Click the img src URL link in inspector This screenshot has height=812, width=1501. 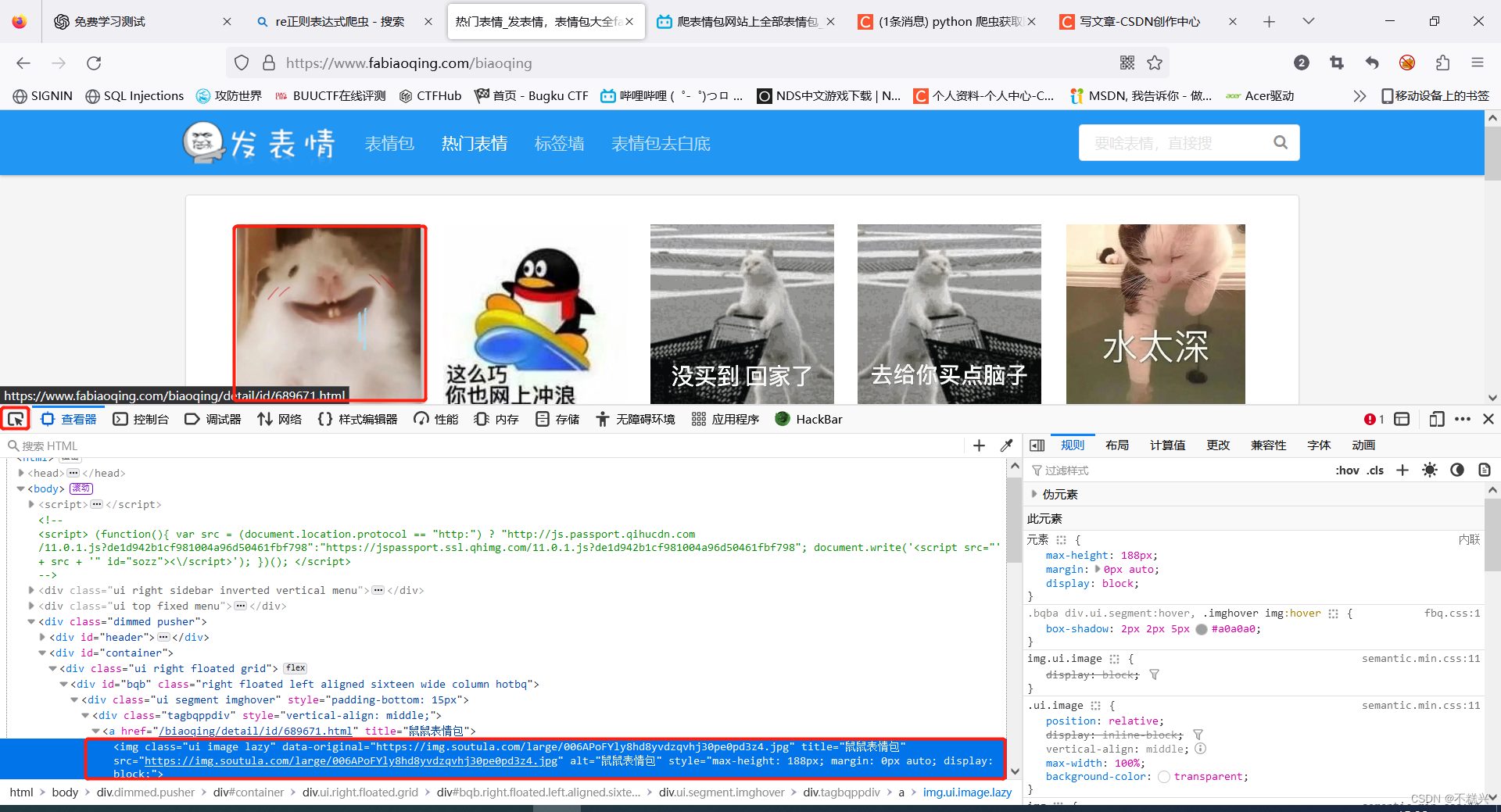tap(351, 760)
